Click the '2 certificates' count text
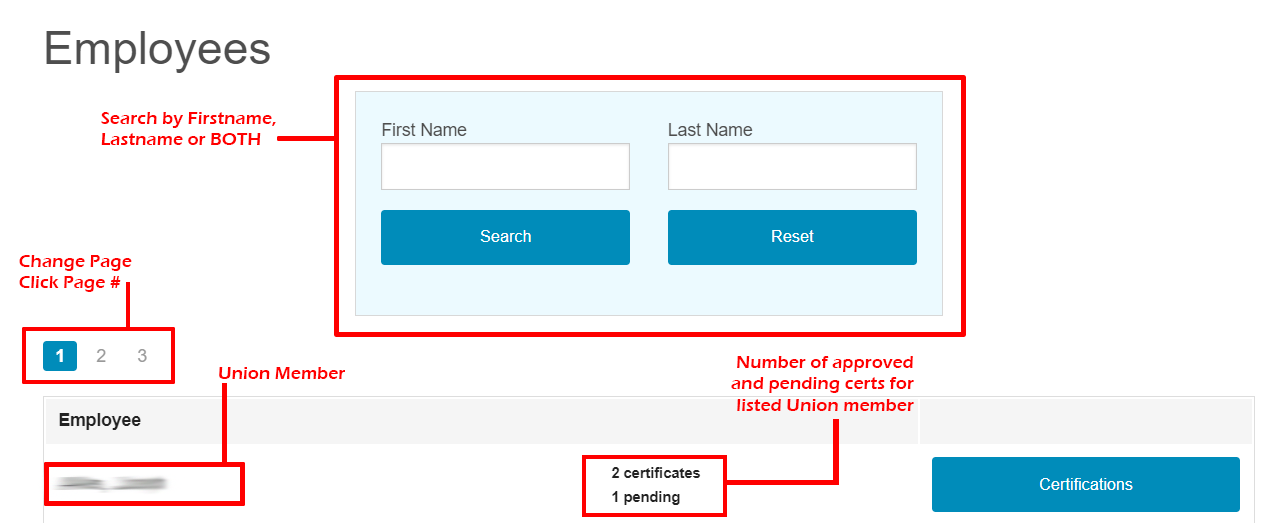 pos(656,473)
